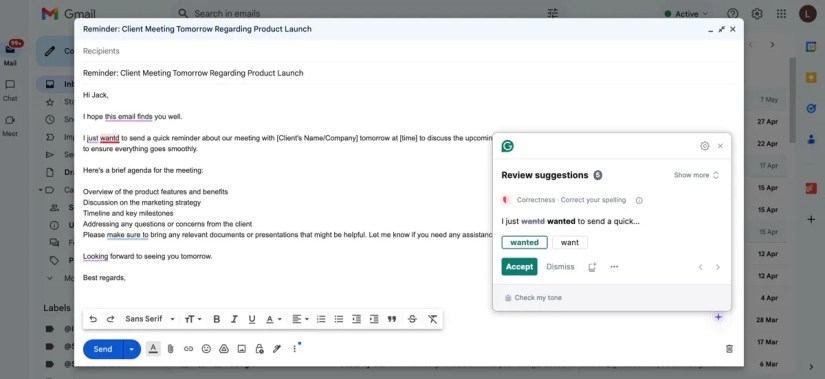
Task: Go to the previous Grammarly suggestion
Action: (700, 267)
